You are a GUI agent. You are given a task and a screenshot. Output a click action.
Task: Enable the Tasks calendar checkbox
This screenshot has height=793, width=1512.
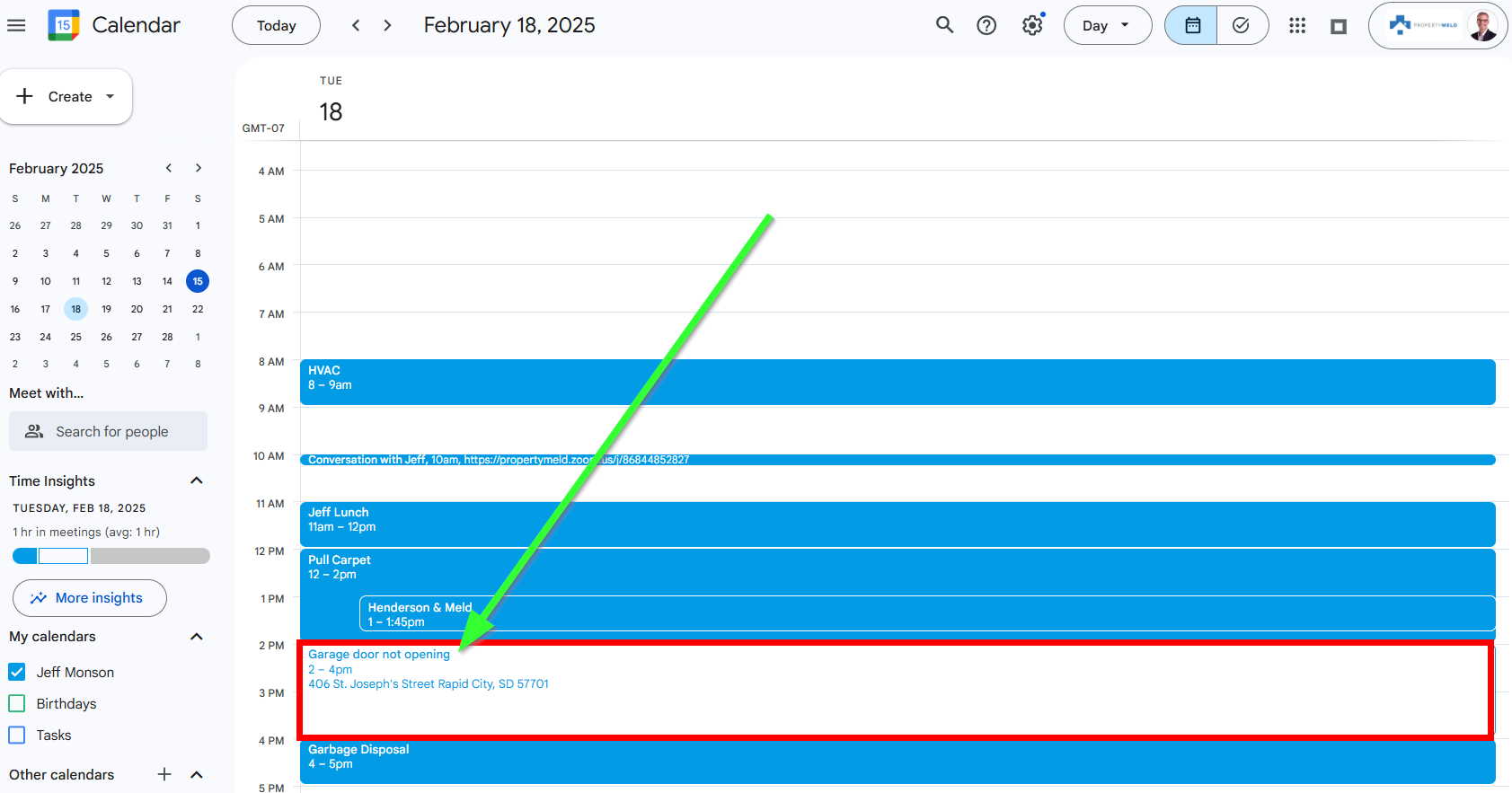tap(17, 735)
